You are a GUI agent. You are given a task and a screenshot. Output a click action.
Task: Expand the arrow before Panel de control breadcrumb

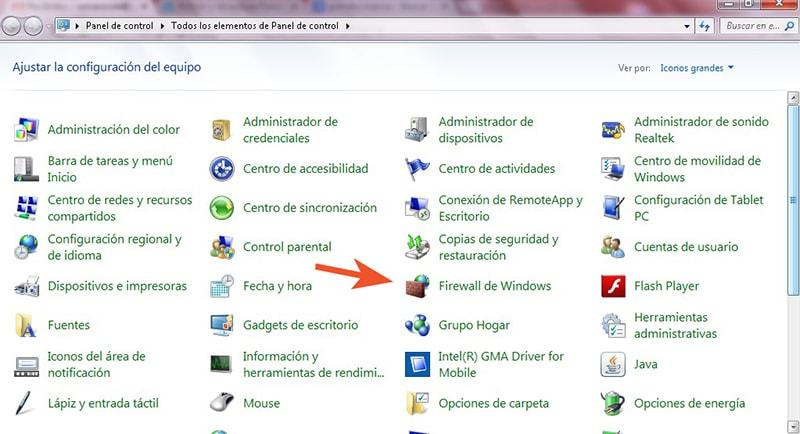point(77,25)
